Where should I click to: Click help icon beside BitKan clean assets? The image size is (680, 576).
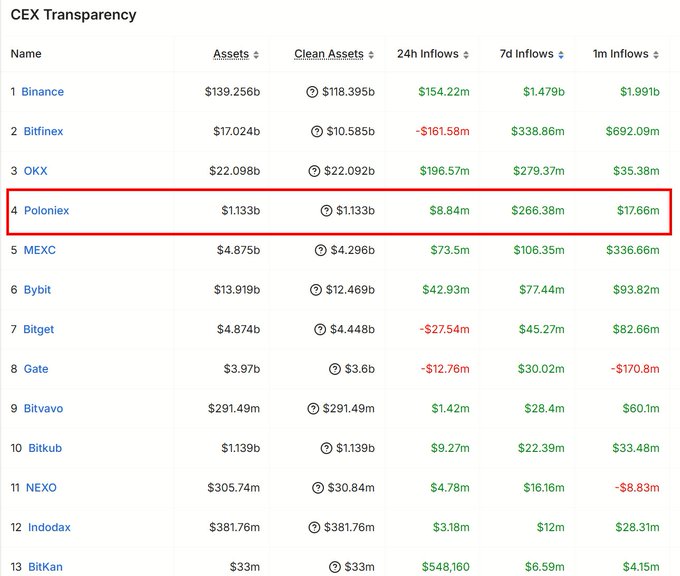point(335,567)
